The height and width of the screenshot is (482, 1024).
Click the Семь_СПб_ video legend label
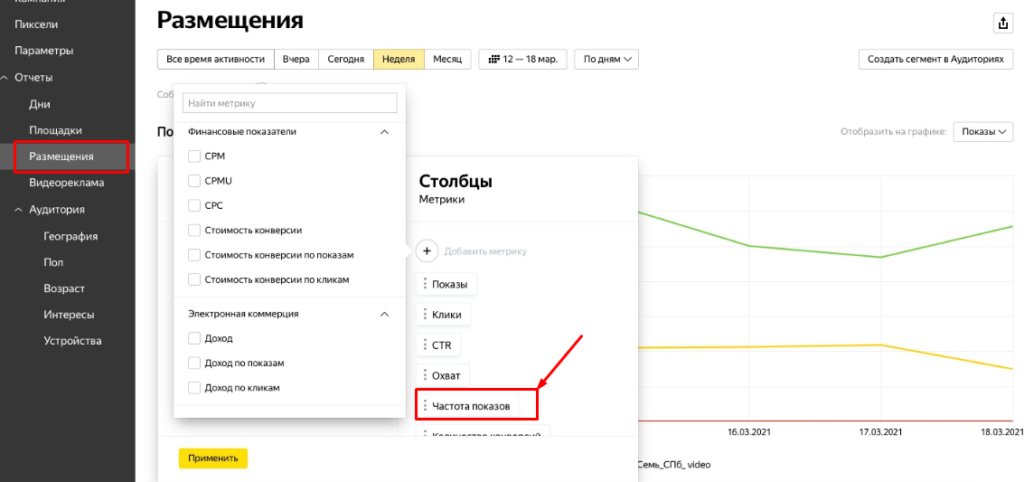click(x=673, y=465)
